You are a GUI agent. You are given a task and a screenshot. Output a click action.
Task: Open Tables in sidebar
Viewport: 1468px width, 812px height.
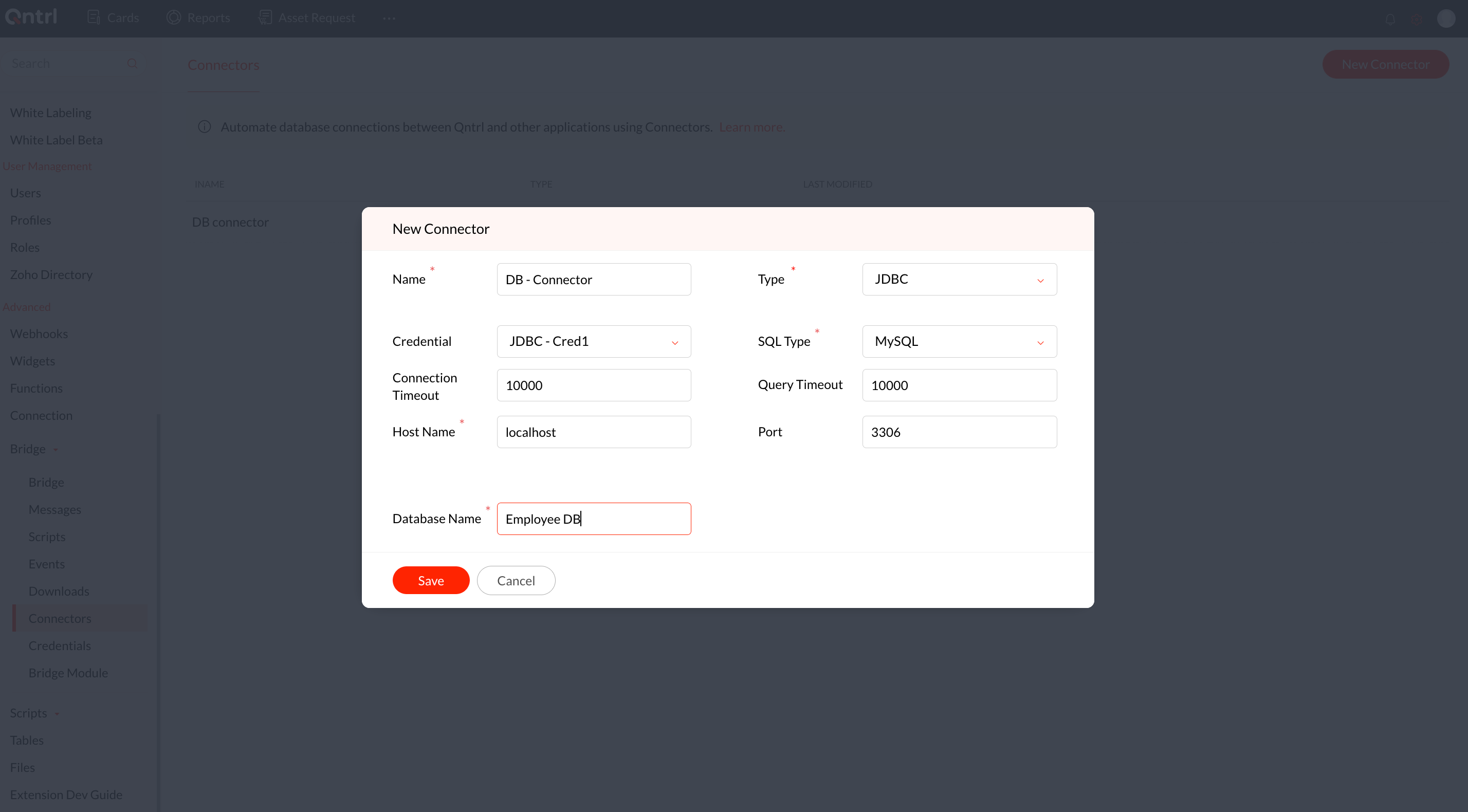pyautogui.click(x=27, y=740)
